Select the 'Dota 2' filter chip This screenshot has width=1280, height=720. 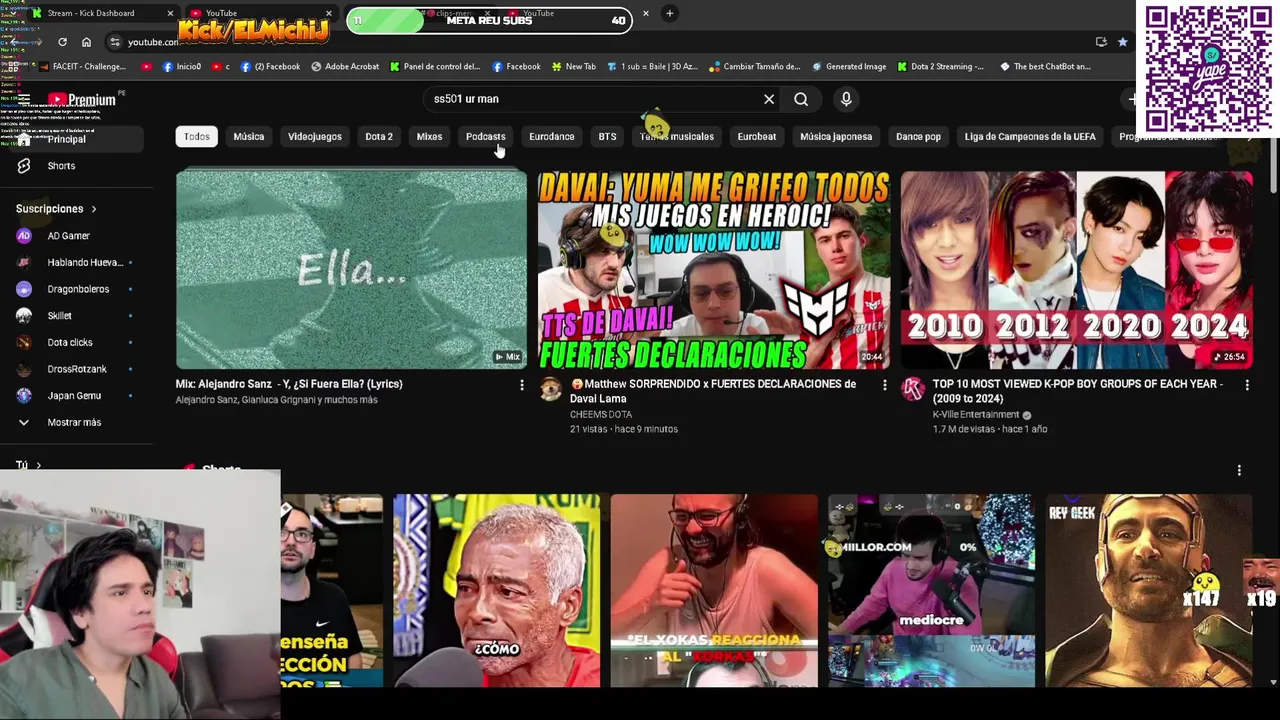pyautogui.click(x=379, y=136)
